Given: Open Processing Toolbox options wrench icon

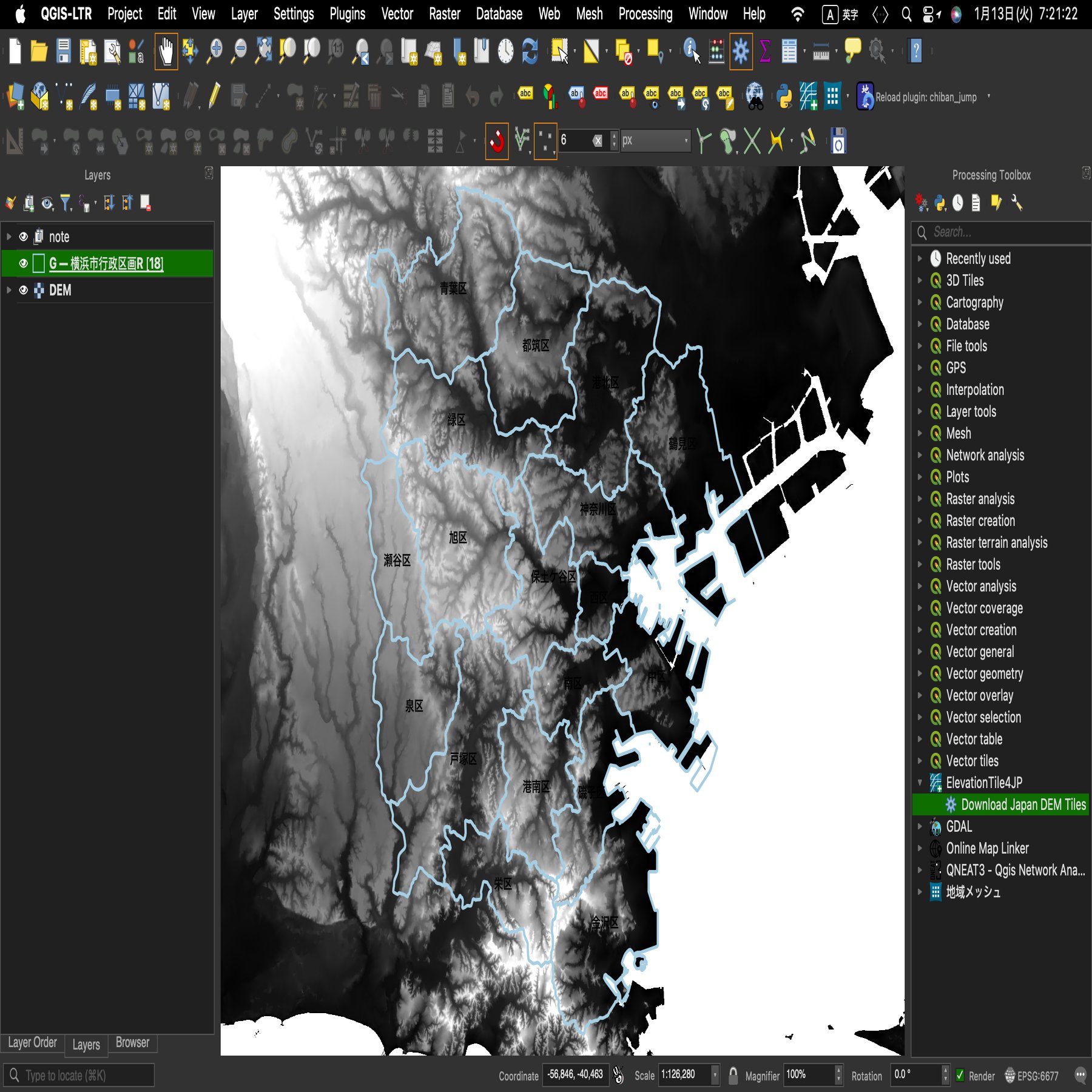Looking at the screenshot, I should pos(1017,203).
